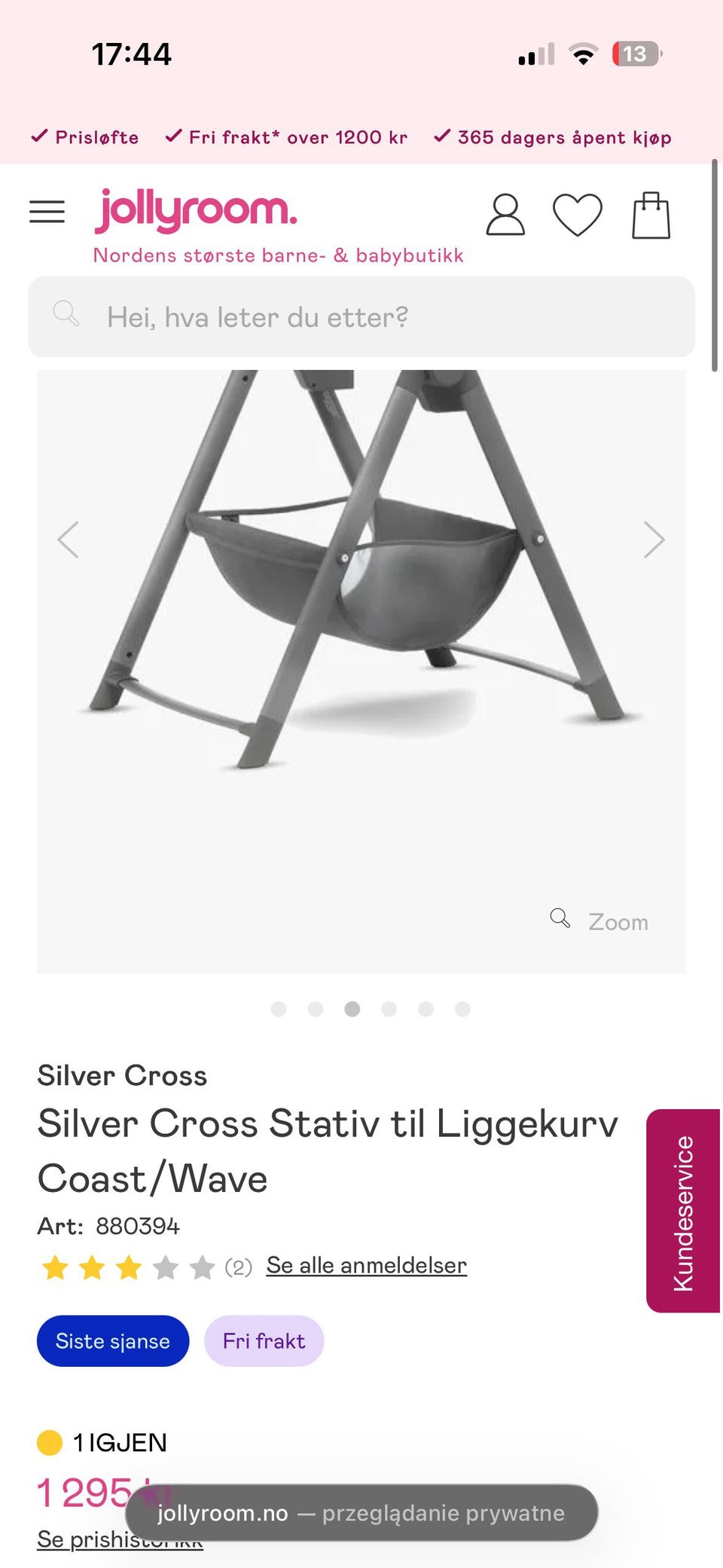Click the star rating row
Screen dimensions: 723x1568
tap(128, 1267)
